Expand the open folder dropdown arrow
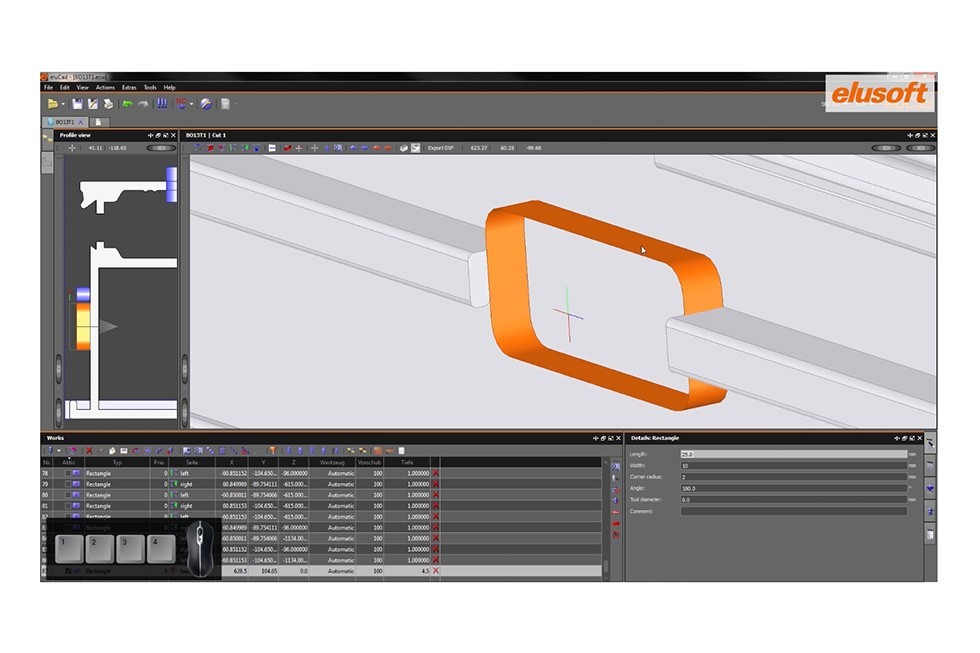 (62, 104)
